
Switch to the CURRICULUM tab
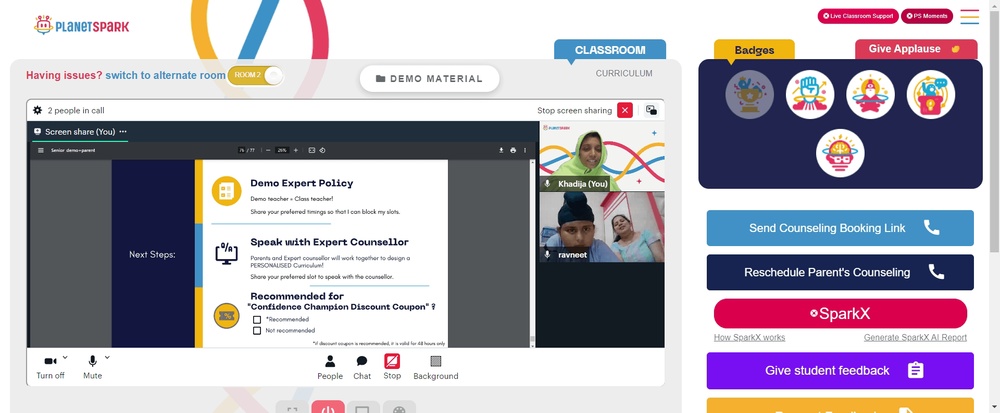click(x=624, y=73)
